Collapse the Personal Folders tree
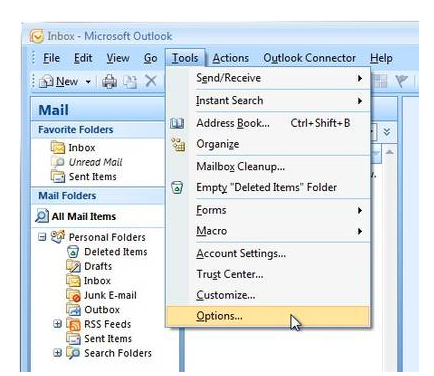This screenshot has width=434, height=376. coord(42,237)
